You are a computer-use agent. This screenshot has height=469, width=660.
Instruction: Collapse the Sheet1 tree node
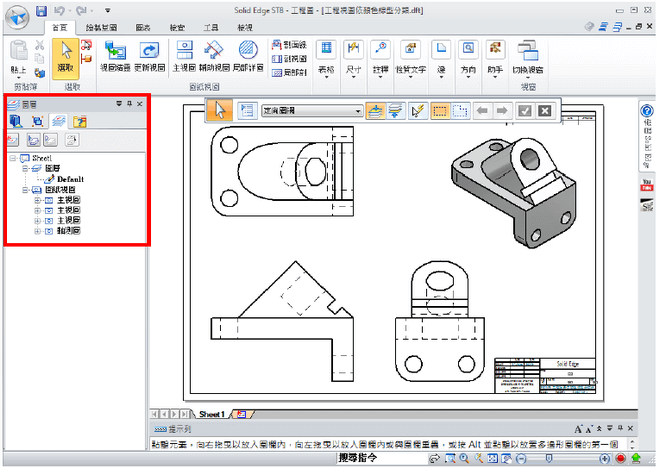[x=11, y=158]
